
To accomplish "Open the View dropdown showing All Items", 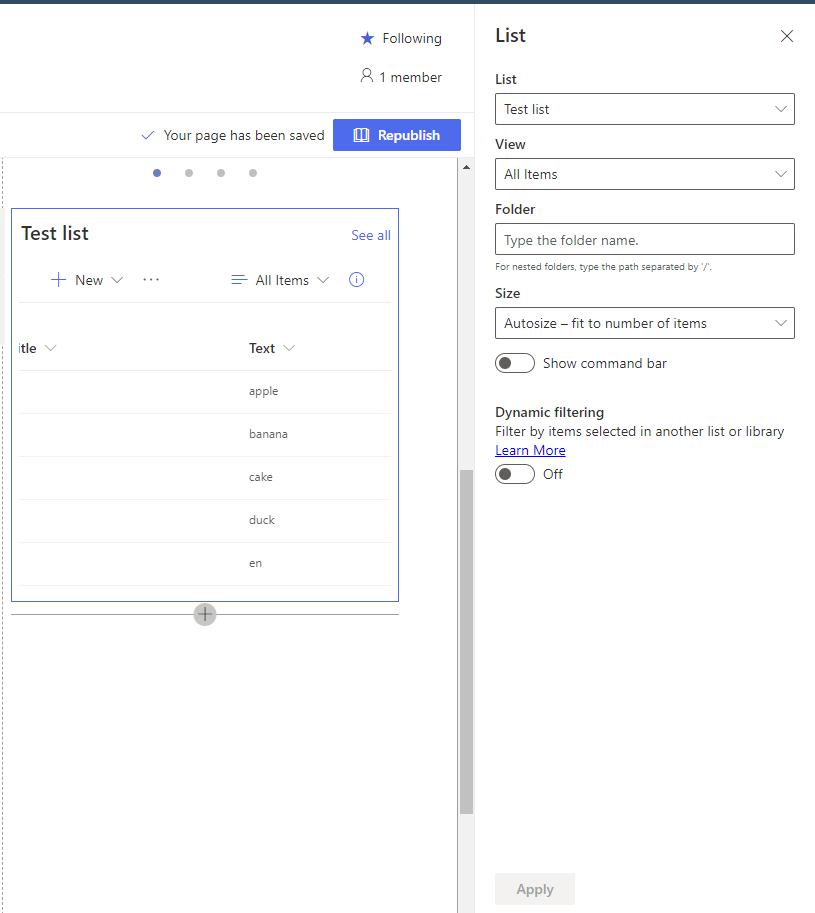I will click(x=644, y=174).
